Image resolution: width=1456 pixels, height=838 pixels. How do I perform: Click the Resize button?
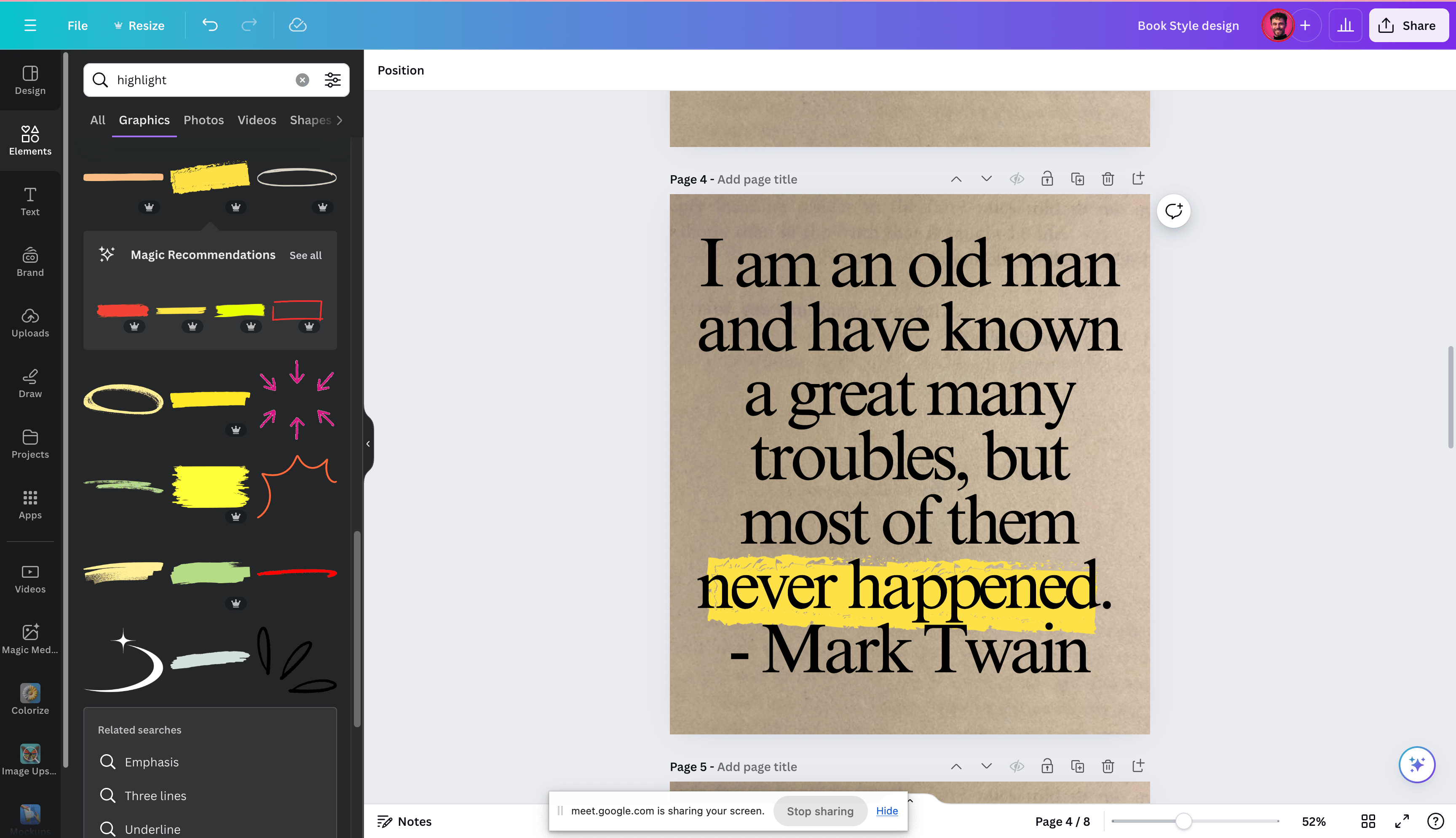click(139, 25)
